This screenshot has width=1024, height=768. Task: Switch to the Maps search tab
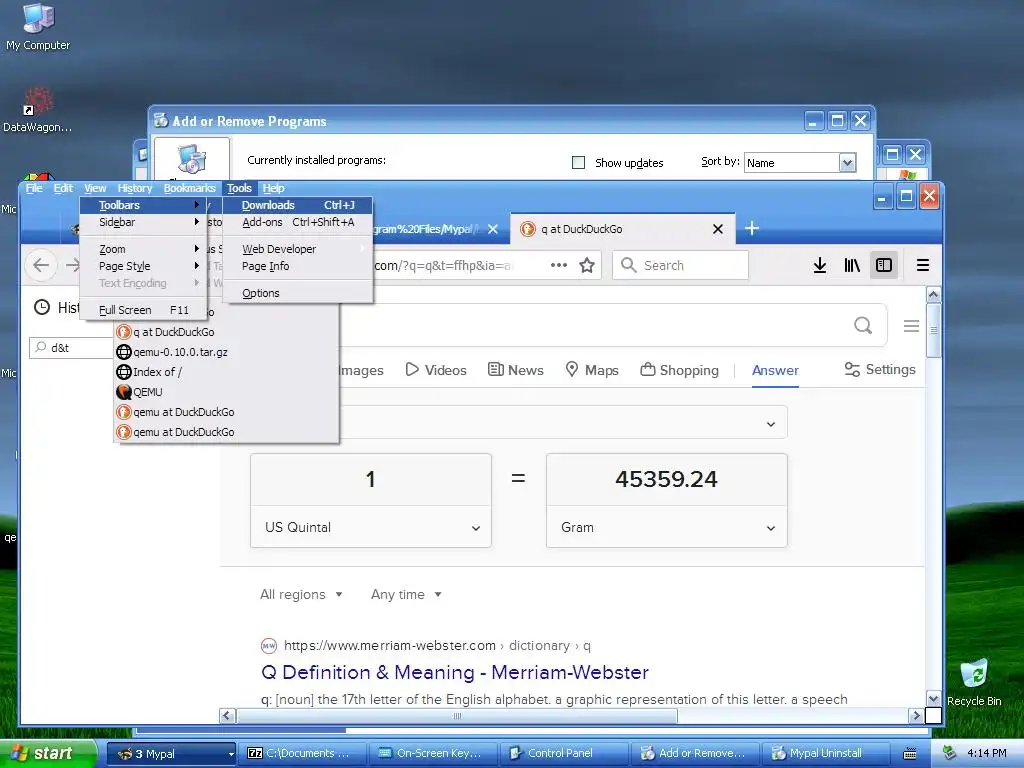[592, 370]
